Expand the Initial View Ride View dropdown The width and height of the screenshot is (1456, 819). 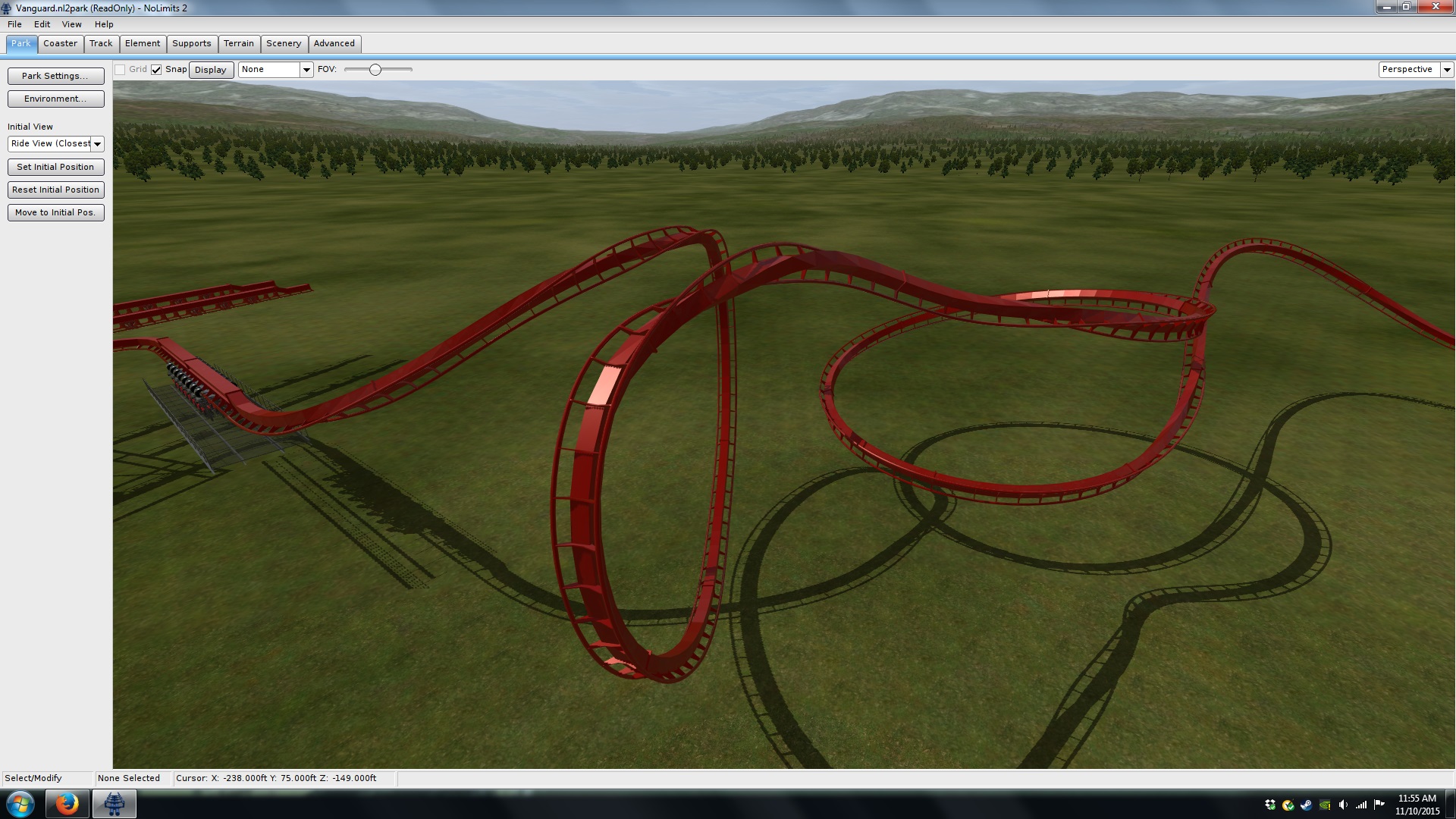point(98,144)
